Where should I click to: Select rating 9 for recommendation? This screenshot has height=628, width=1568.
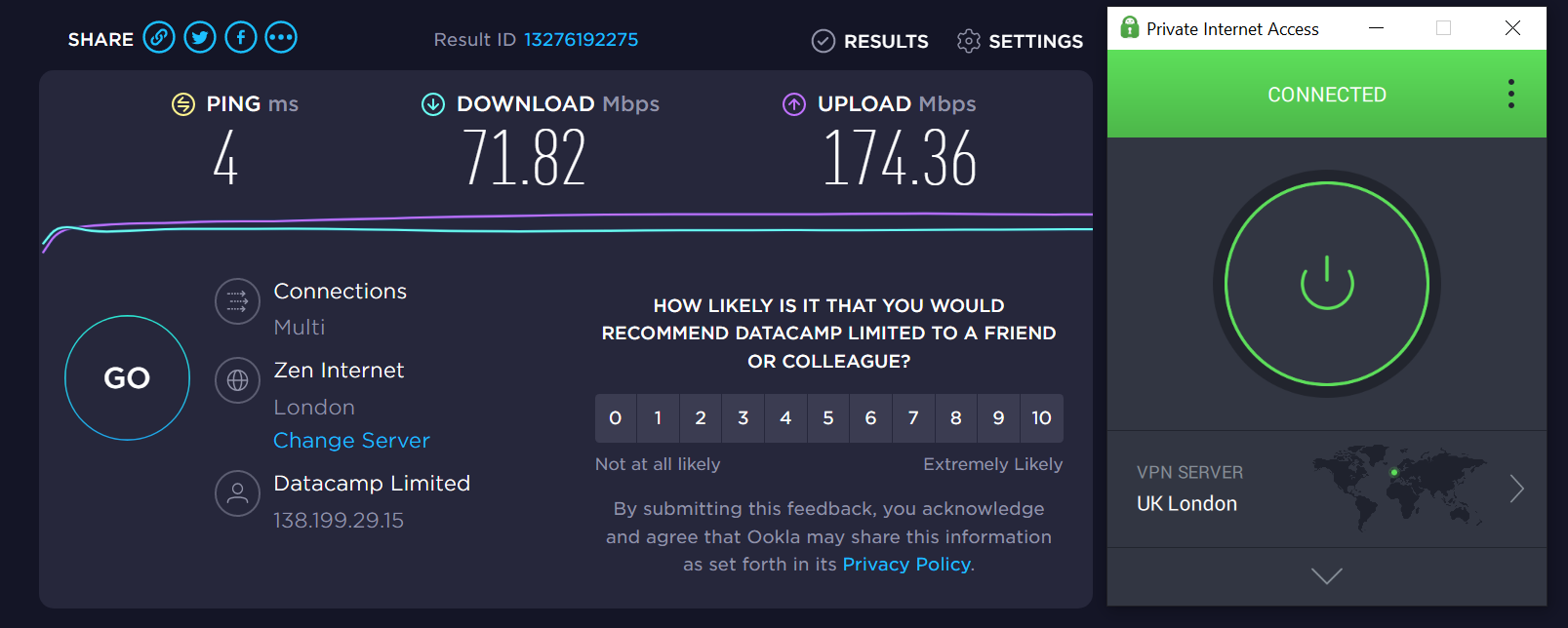998,418
